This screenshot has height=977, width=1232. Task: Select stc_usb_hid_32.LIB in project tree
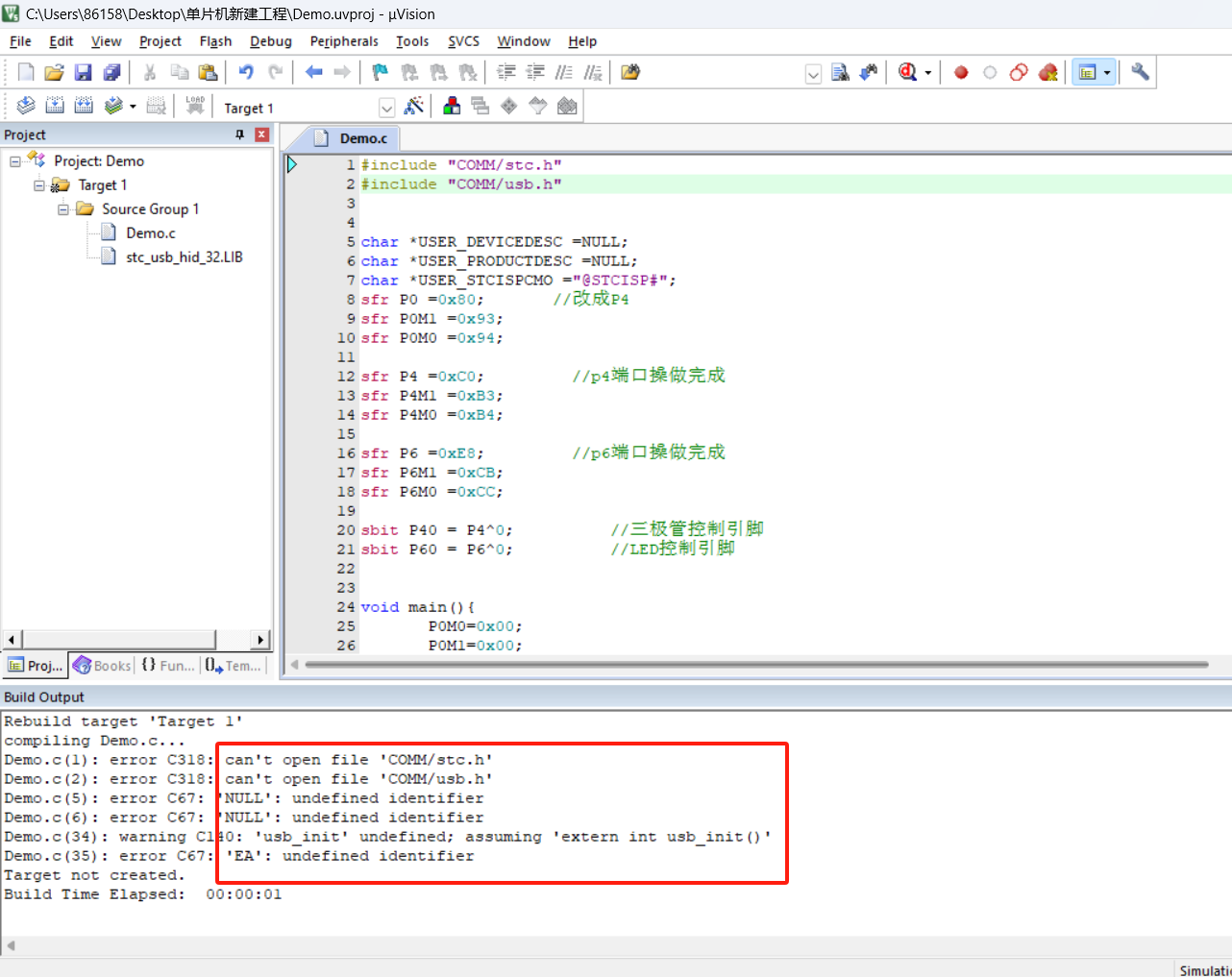(x=185, y=256)
